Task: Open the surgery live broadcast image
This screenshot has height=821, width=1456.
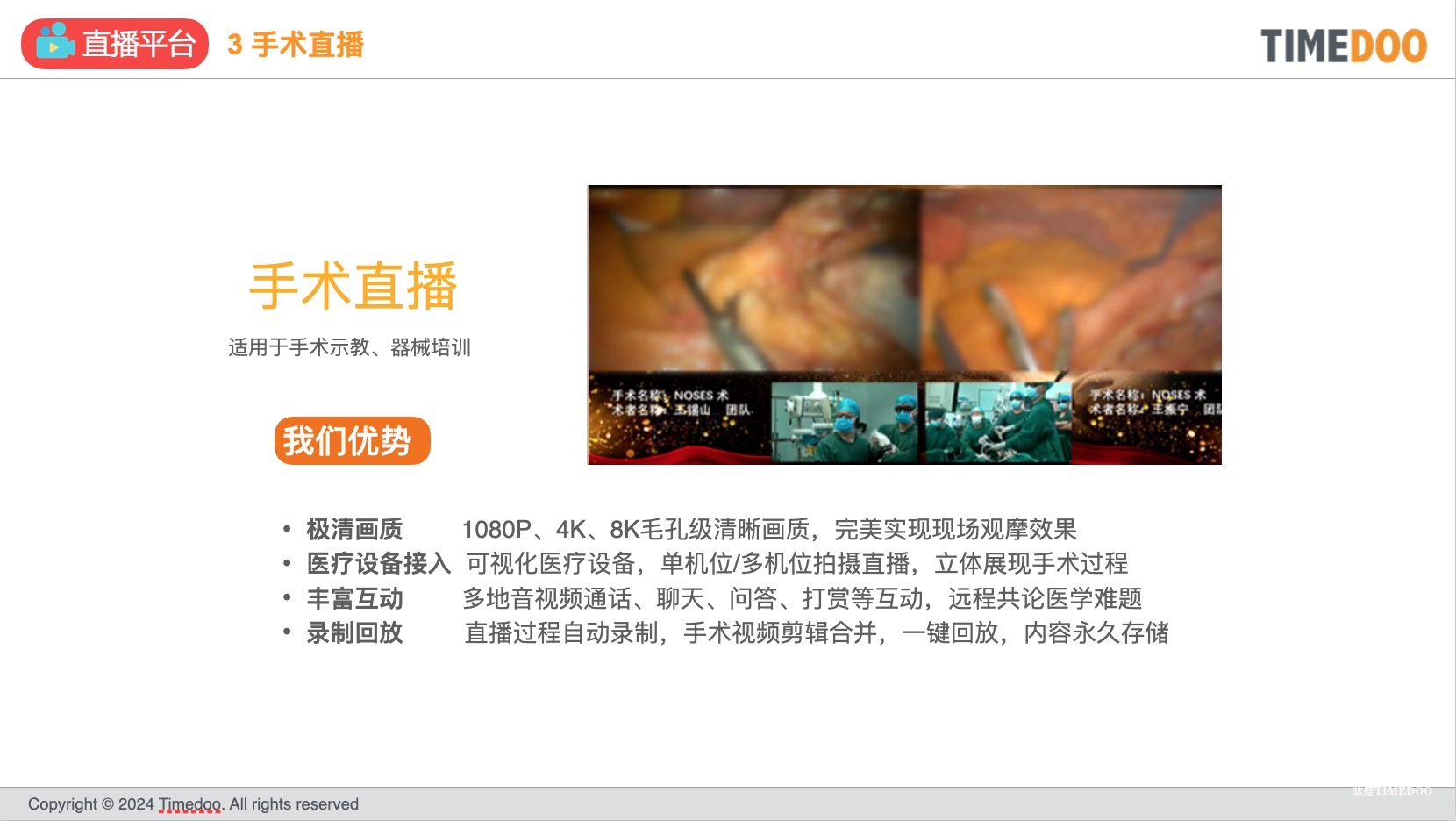Action: pyautogui.click(x=904, y=325)
